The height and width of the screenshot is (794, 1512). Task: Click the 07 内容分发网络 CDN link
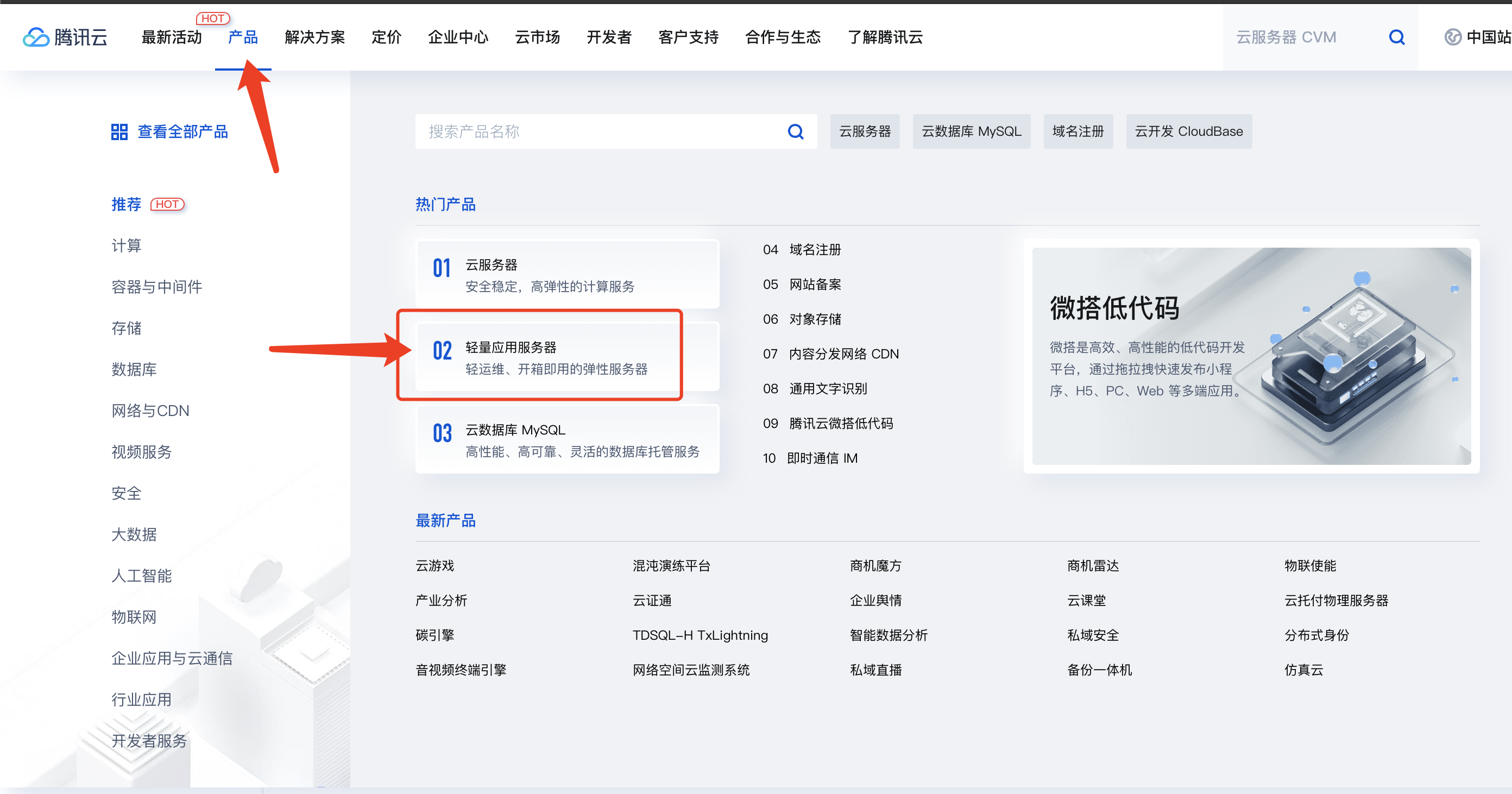click(x=830, y=354)
